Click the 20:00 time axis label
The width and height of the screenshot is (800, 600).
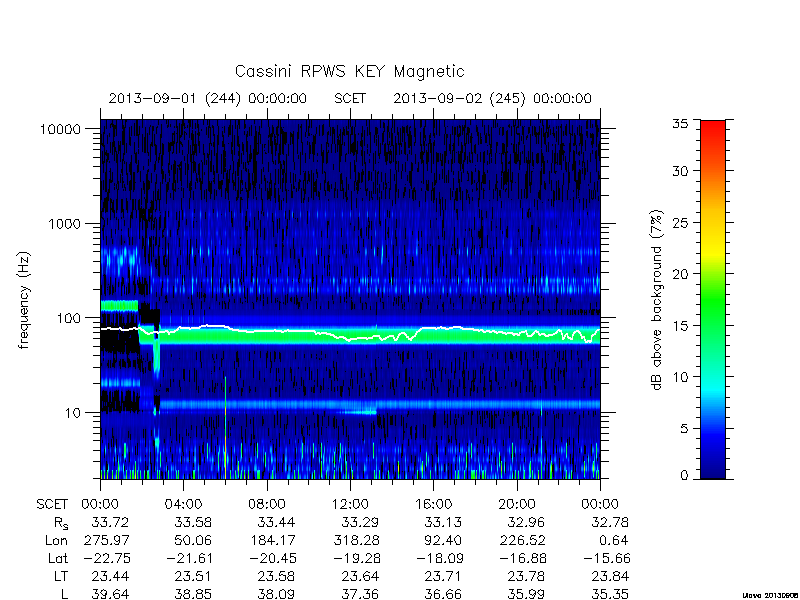tap(517, 505)
